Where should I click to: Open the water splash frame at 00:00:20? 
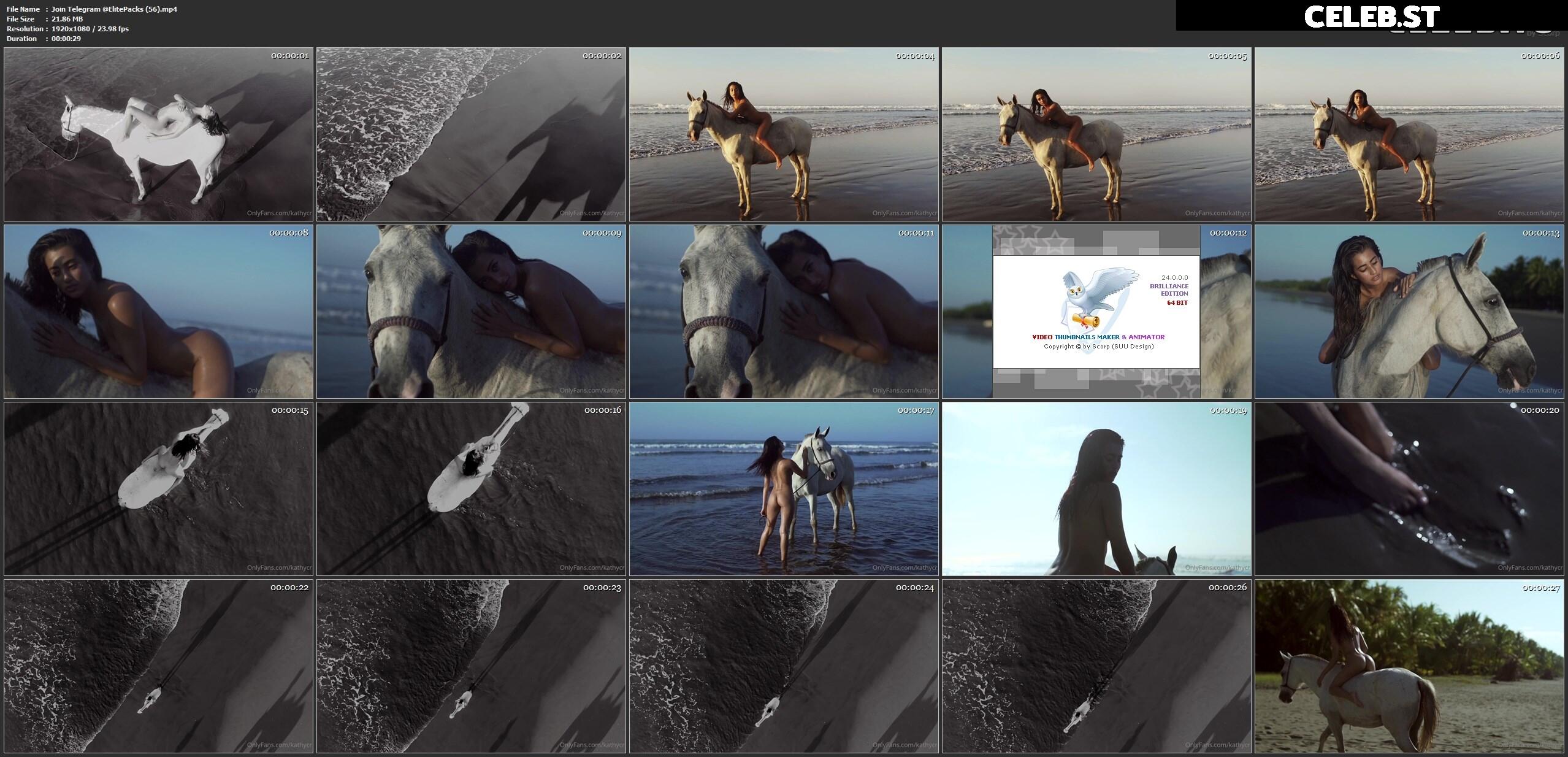[x=1410, y=489]
